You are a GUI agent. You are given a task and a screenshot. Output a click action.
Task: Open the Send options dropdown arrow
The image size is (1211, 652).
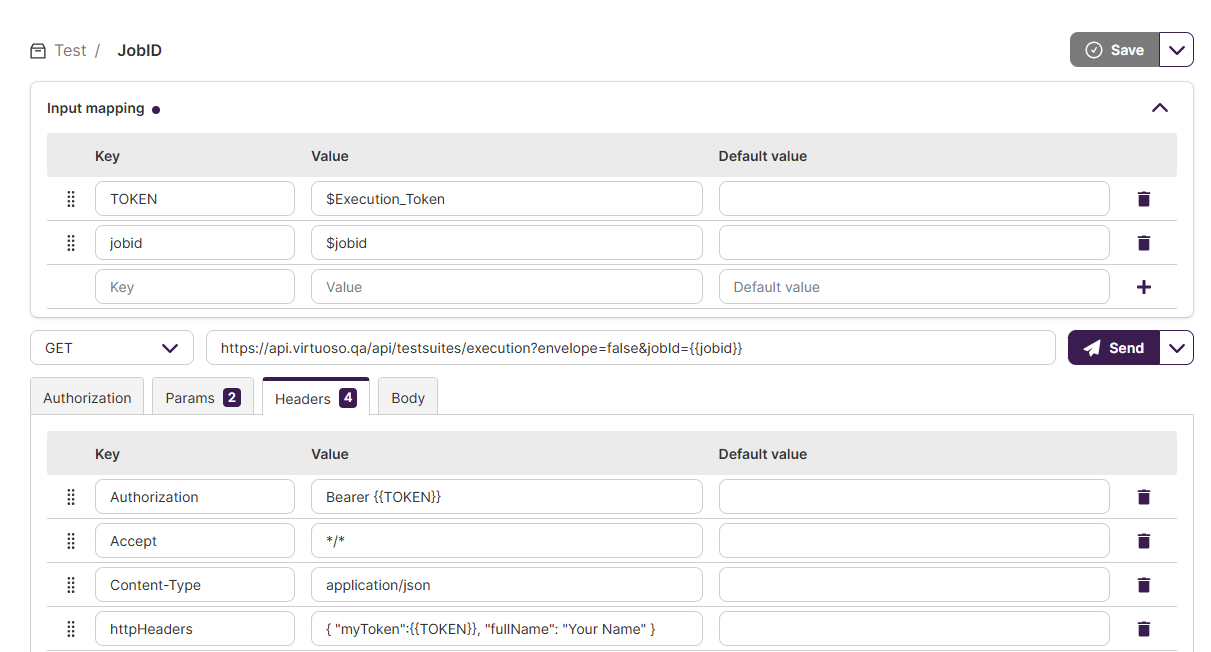(1176, 348)
